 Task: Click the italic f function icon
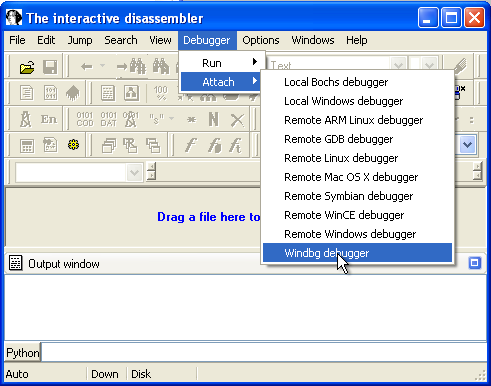click(191, 145)
